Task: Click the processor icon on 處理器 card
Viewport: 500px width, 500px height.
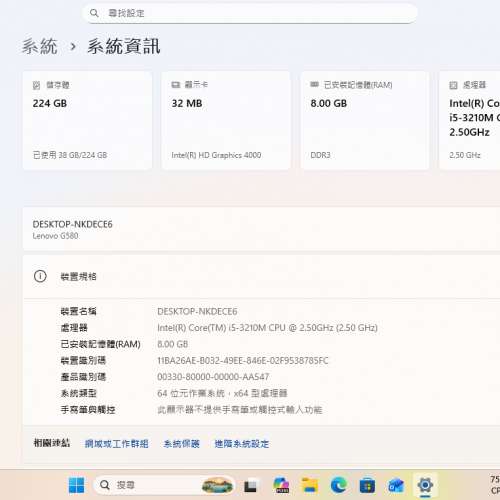Action: click(x=453, y=85)
